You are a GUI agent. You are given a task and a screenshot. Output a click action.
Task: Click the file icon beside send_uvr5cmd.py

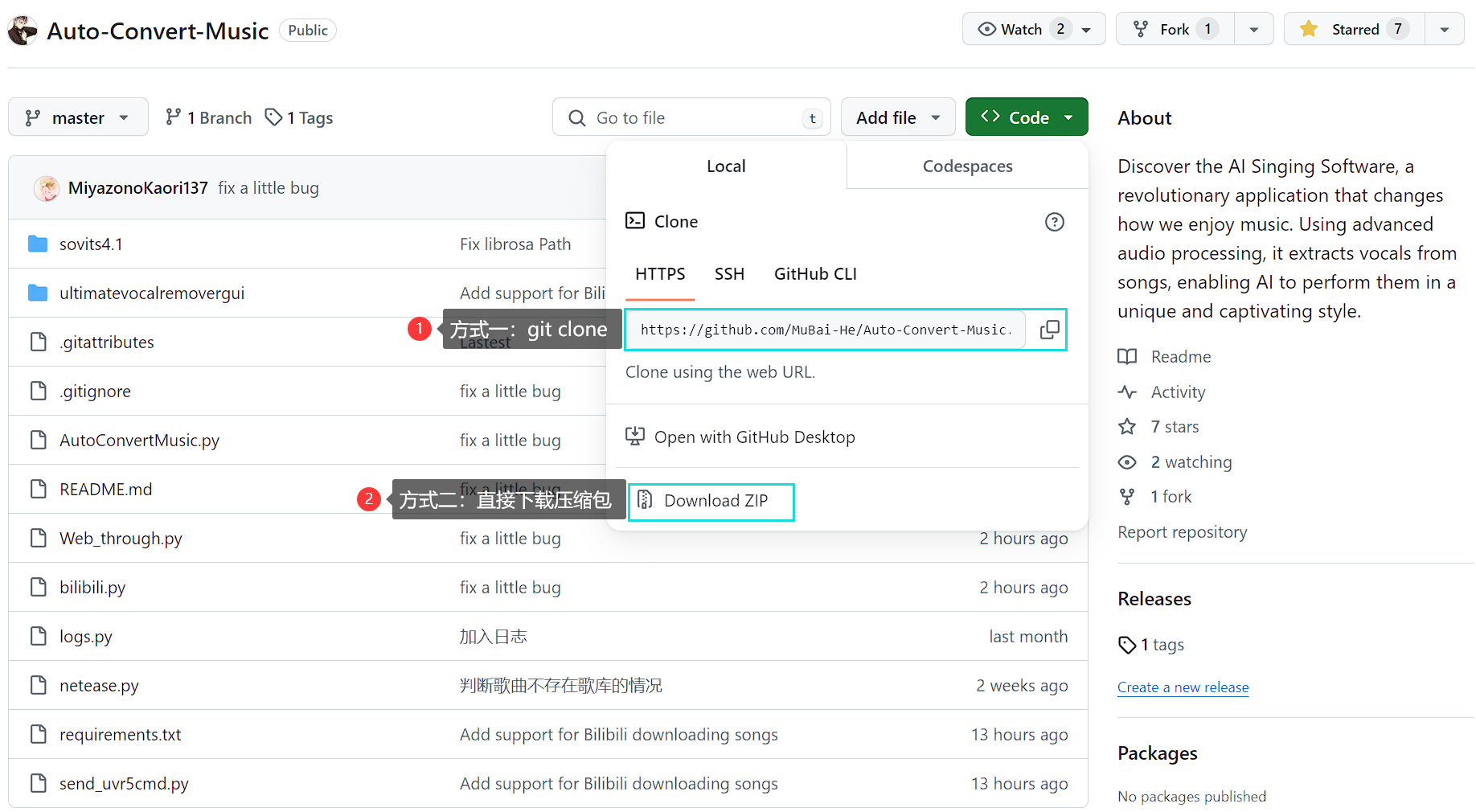pyautogui.click(x=38, y=783)
